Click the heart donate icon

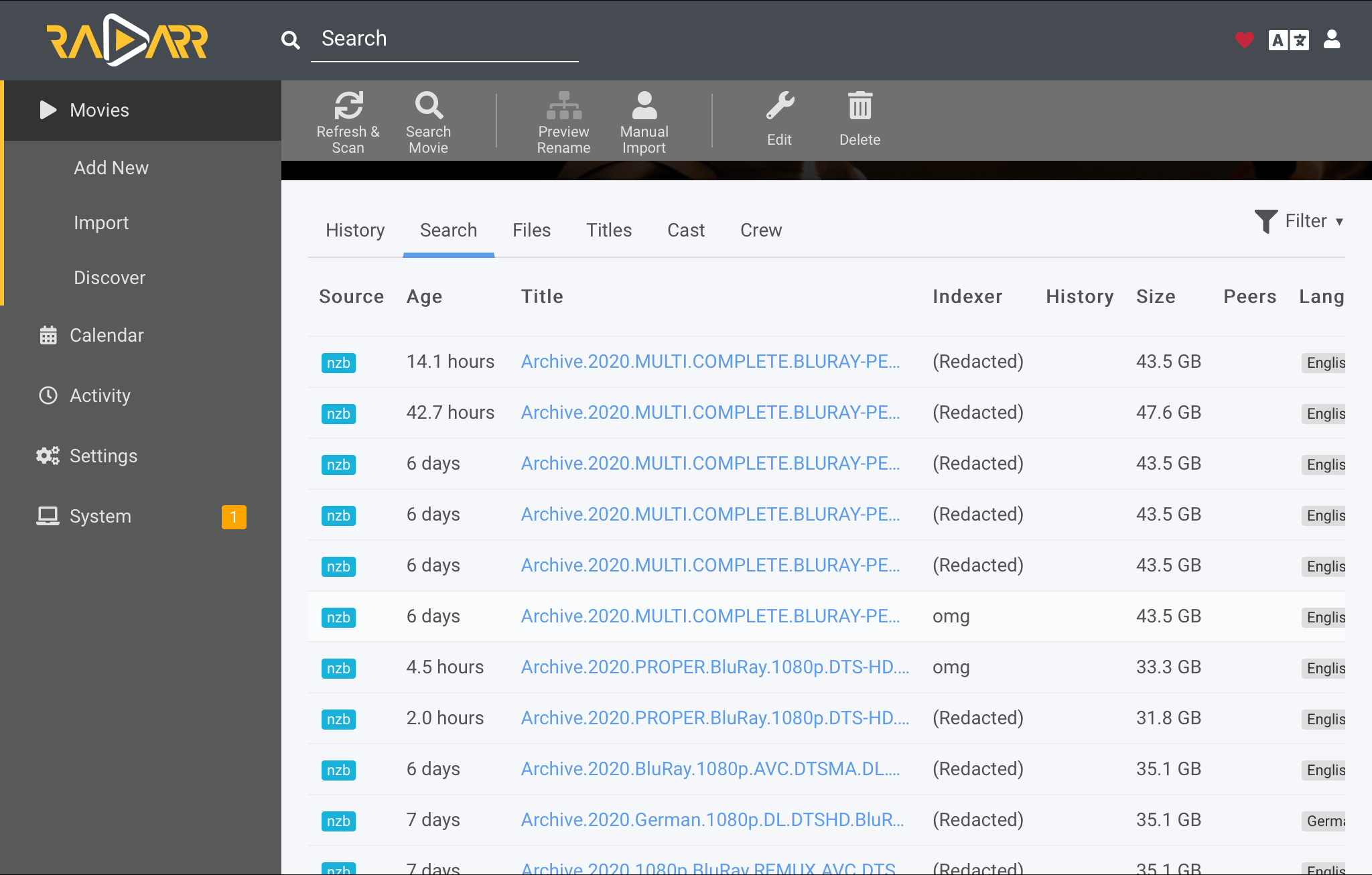(x=1244, y=40)
